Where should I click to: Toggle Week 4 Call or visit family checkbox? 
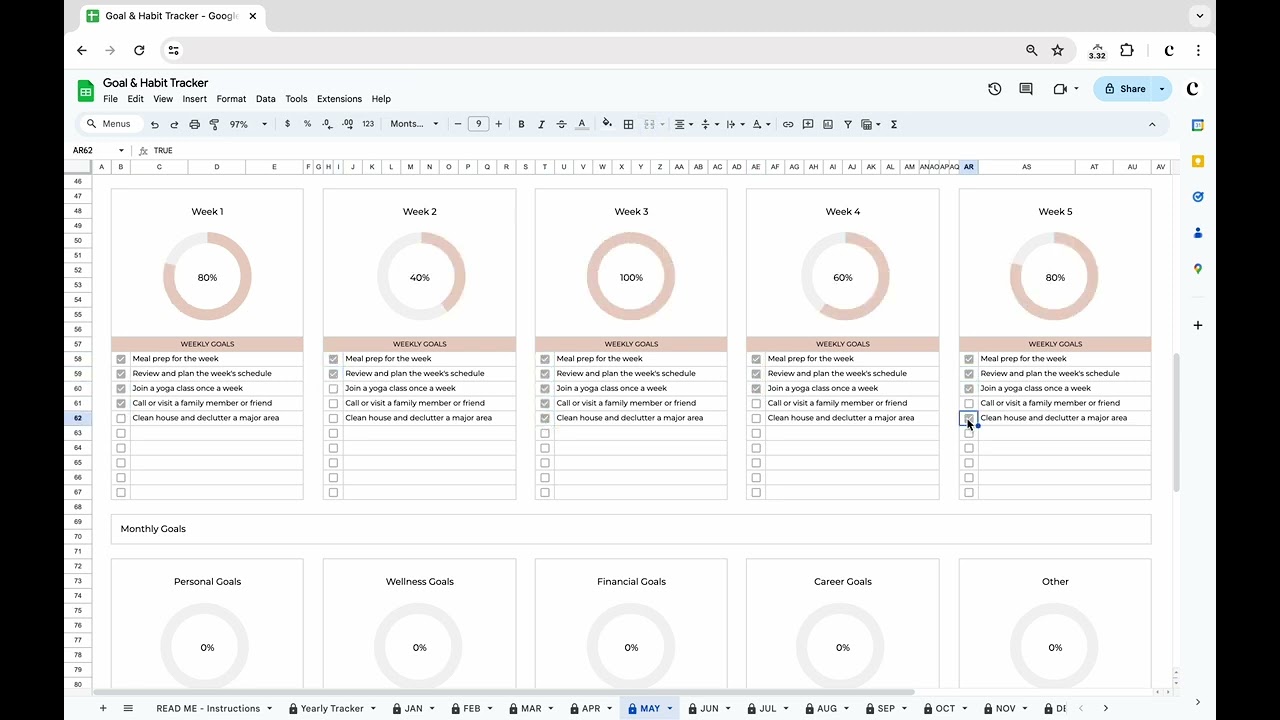pyautogui.click(x=756, y=403)
